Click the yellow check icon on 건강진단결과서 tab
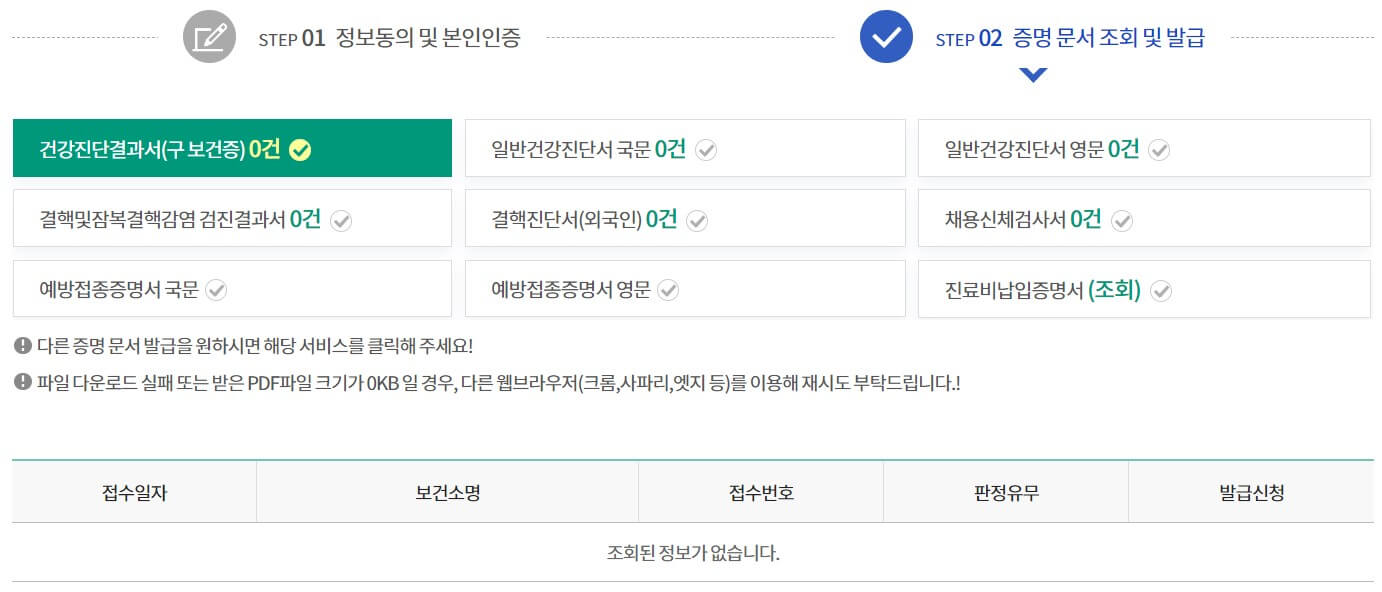The image size is (1382, 592). tap(300, 148)
